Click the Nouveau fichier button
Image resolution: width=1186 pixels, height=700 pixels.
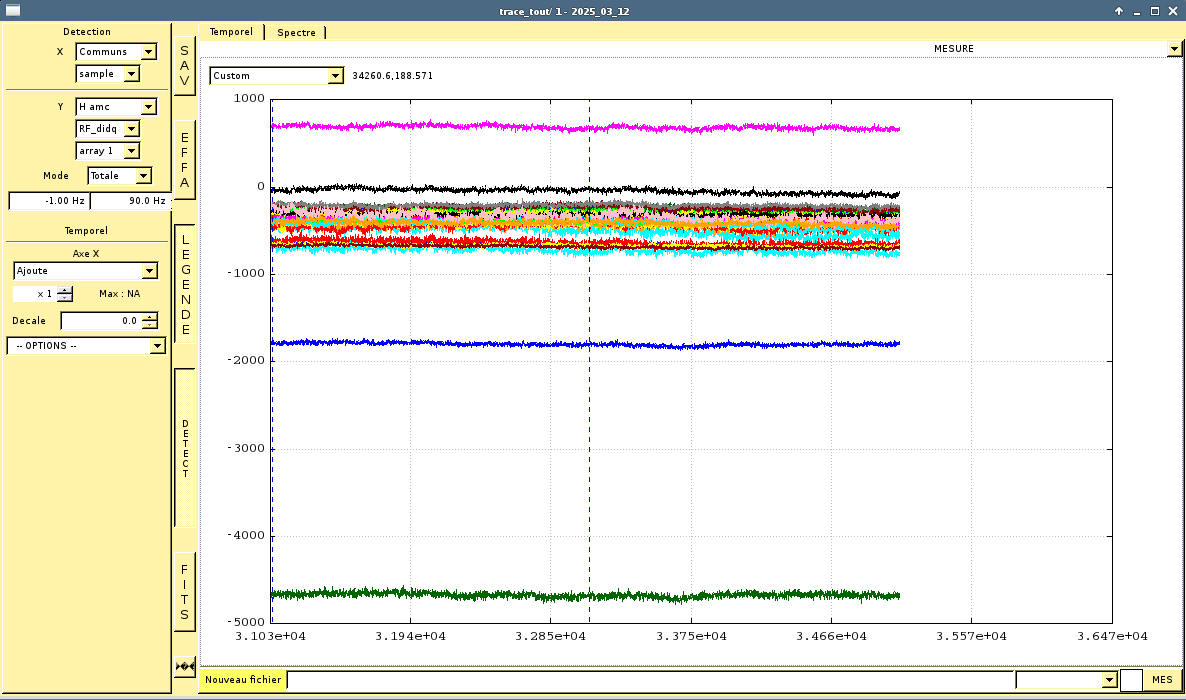[x=243, y=680]
